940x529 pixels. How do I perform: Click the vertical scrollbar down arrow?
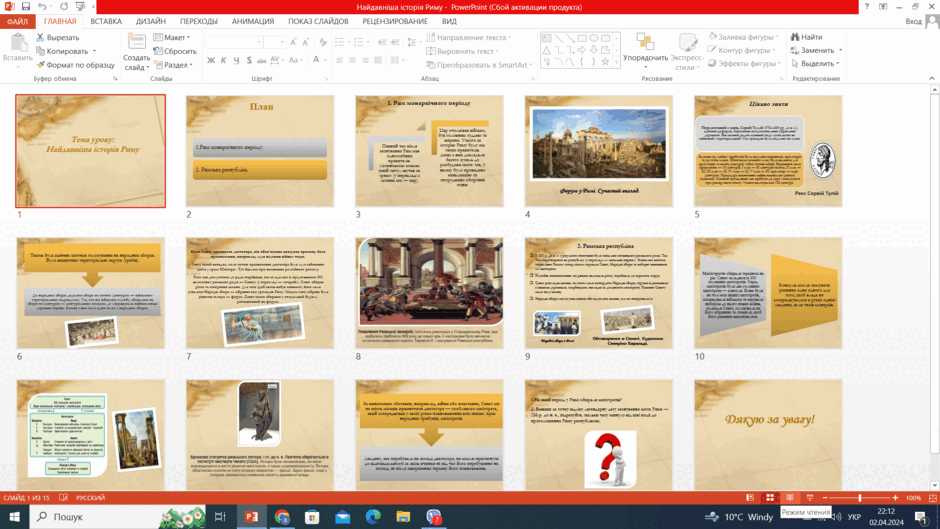pyautogui.click(x=933, y=486)
